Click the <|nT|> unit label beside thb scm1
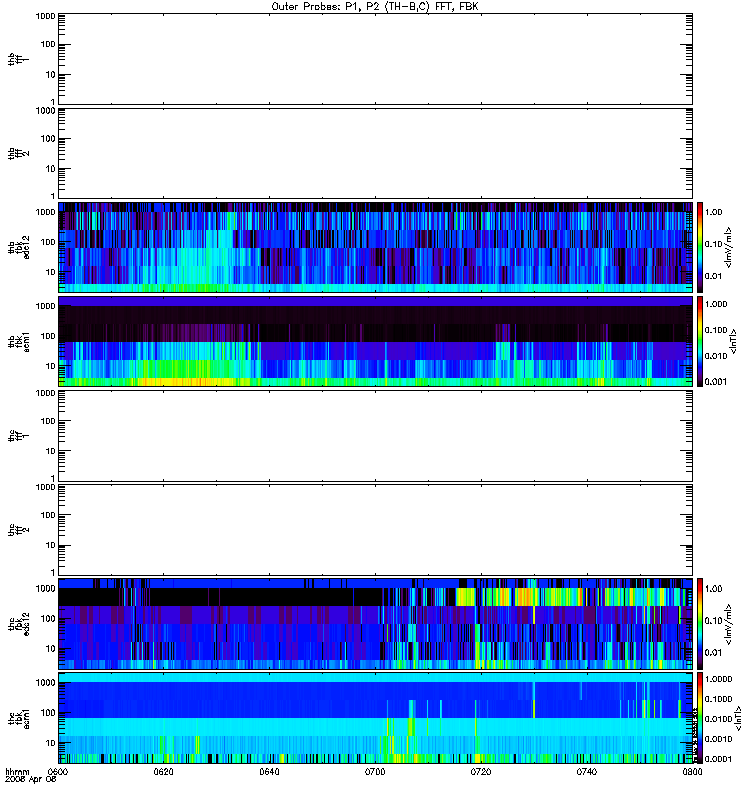Viewport: 750px width, 800px height. point(734,341)
